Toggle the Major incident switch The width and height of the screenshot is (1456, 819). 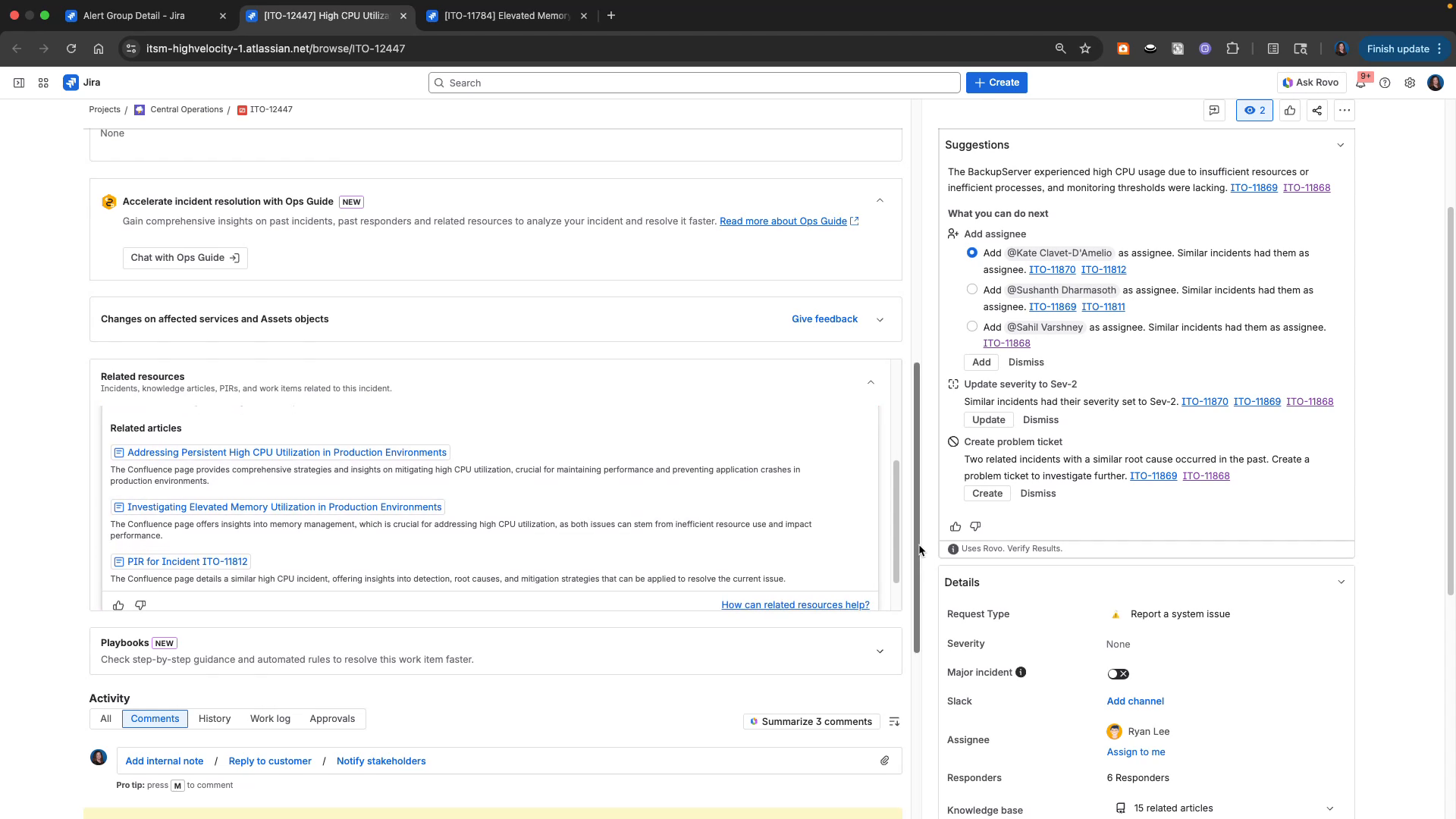pos(1118,673)
